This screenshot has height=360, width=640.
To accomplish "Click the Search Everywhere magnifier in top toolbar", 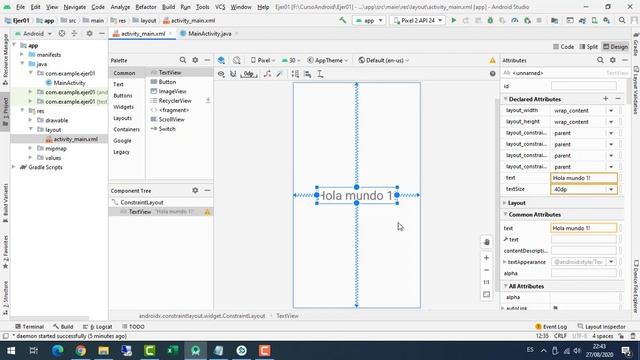I will click(622, 20).
